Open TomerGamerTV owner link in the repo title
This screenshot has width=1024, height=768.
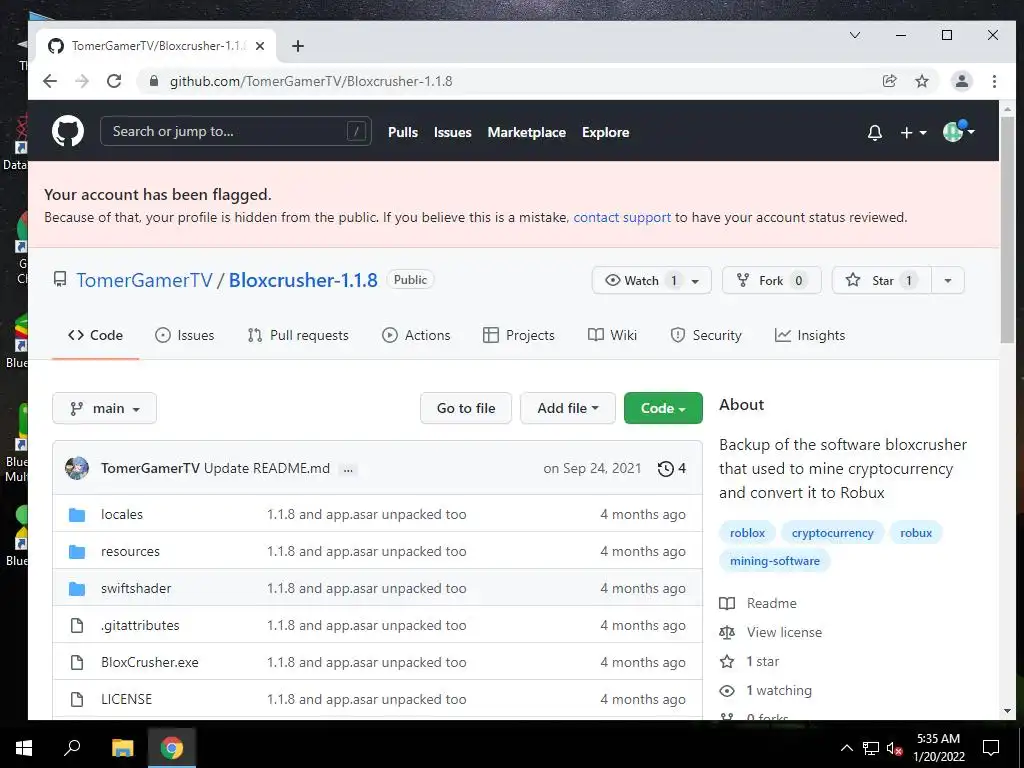pyautogui.click(x=144, y=280)
